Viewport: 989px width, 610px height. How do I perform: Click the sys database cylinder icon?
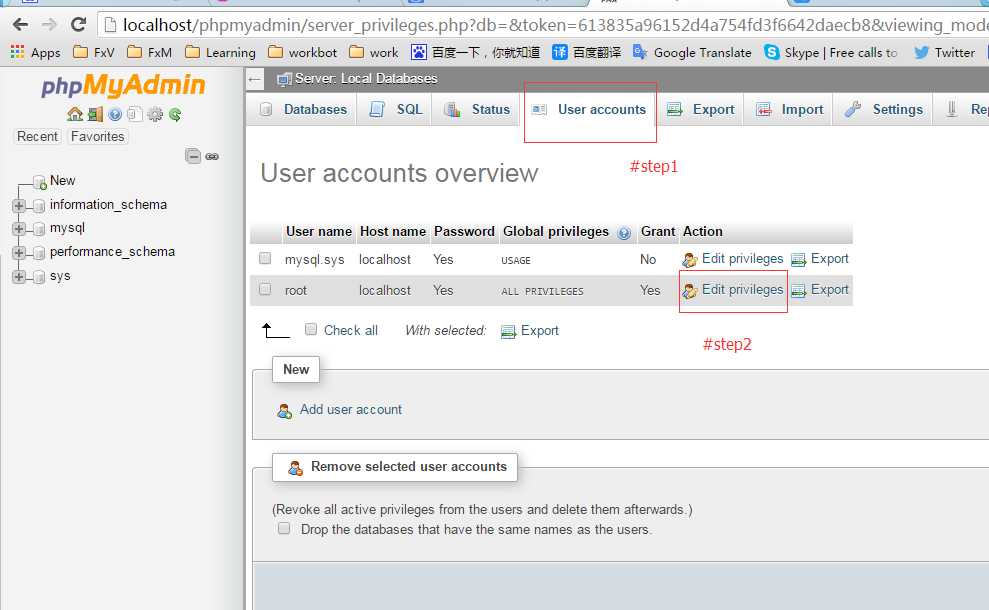[39, 277]
